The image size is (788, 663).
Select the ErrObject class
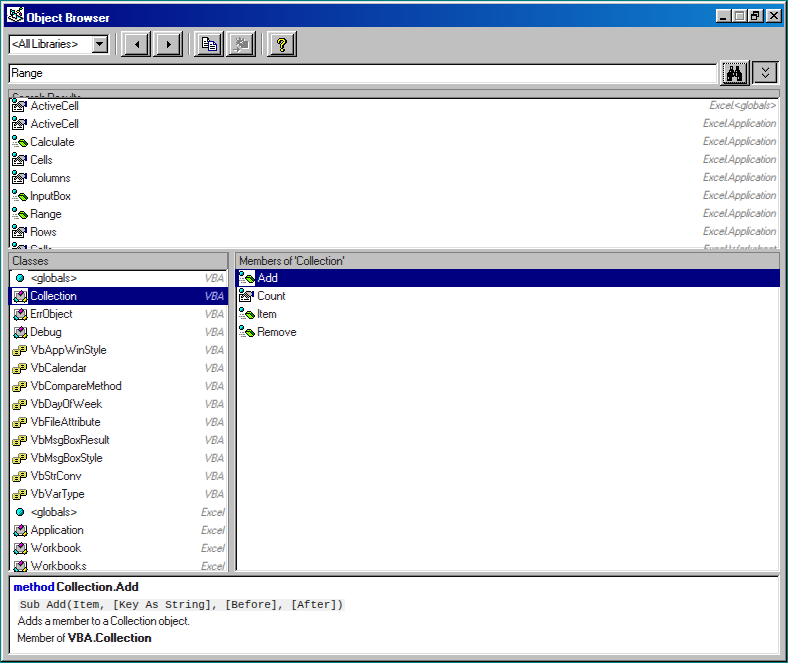click(118, 314)
